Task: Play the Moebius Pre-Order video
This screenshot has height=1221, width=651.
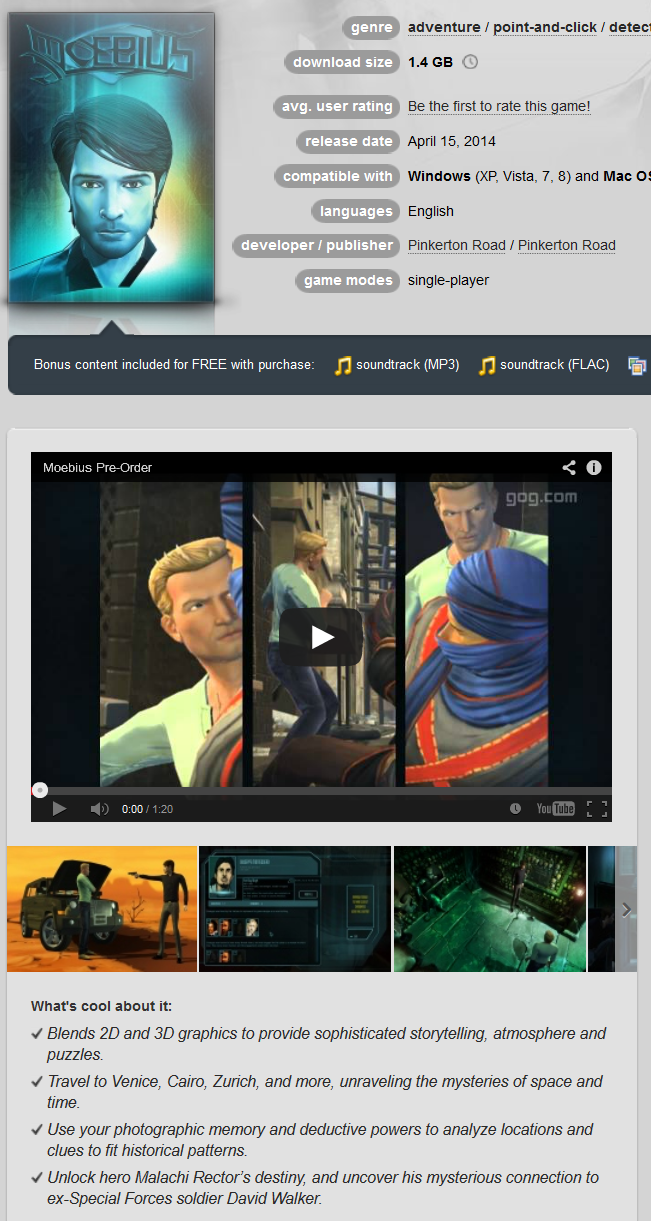Action: (x=321, y=636)
